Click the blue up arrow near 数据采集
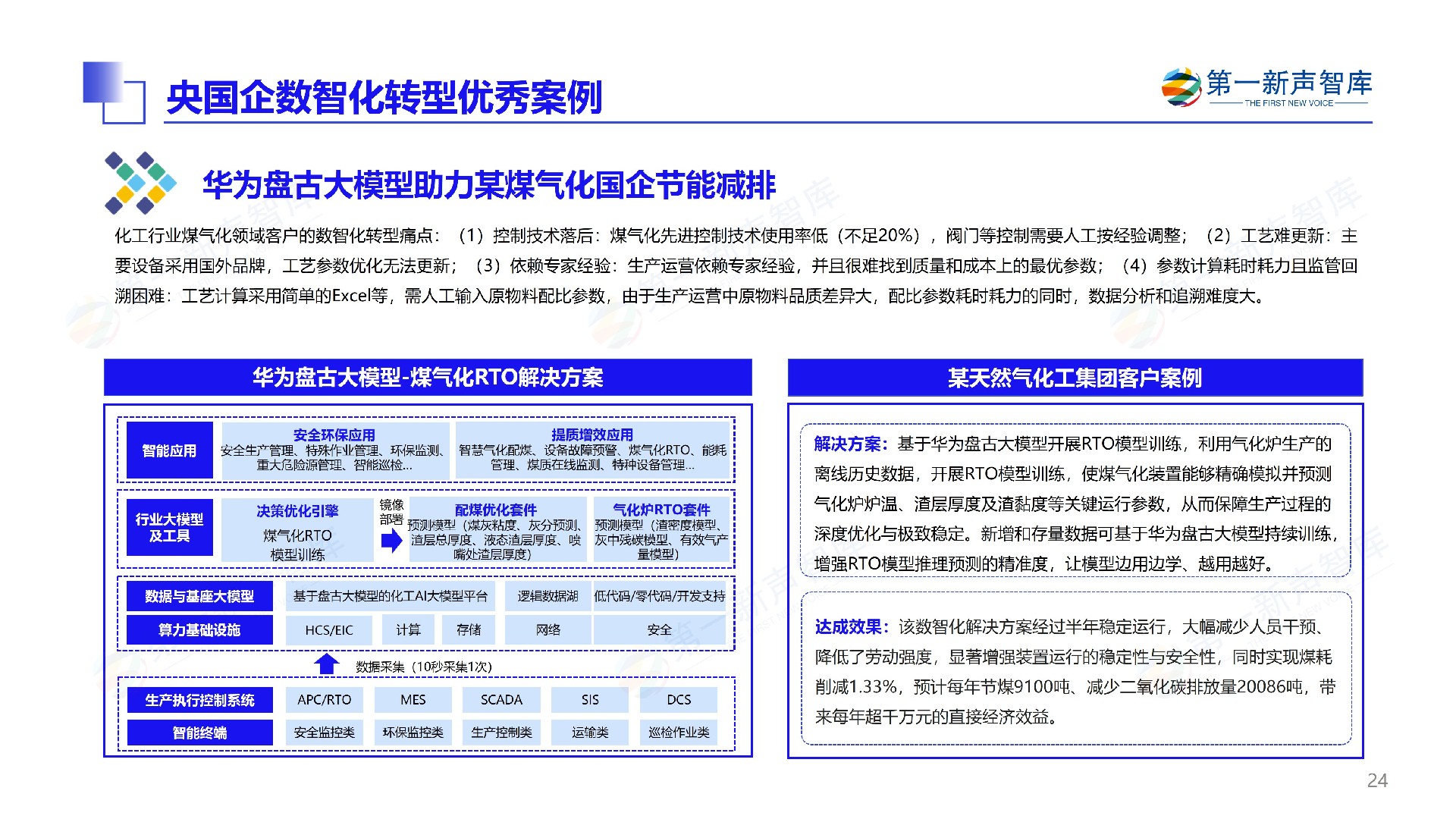The image size is (1456, 819). (327, 664)
